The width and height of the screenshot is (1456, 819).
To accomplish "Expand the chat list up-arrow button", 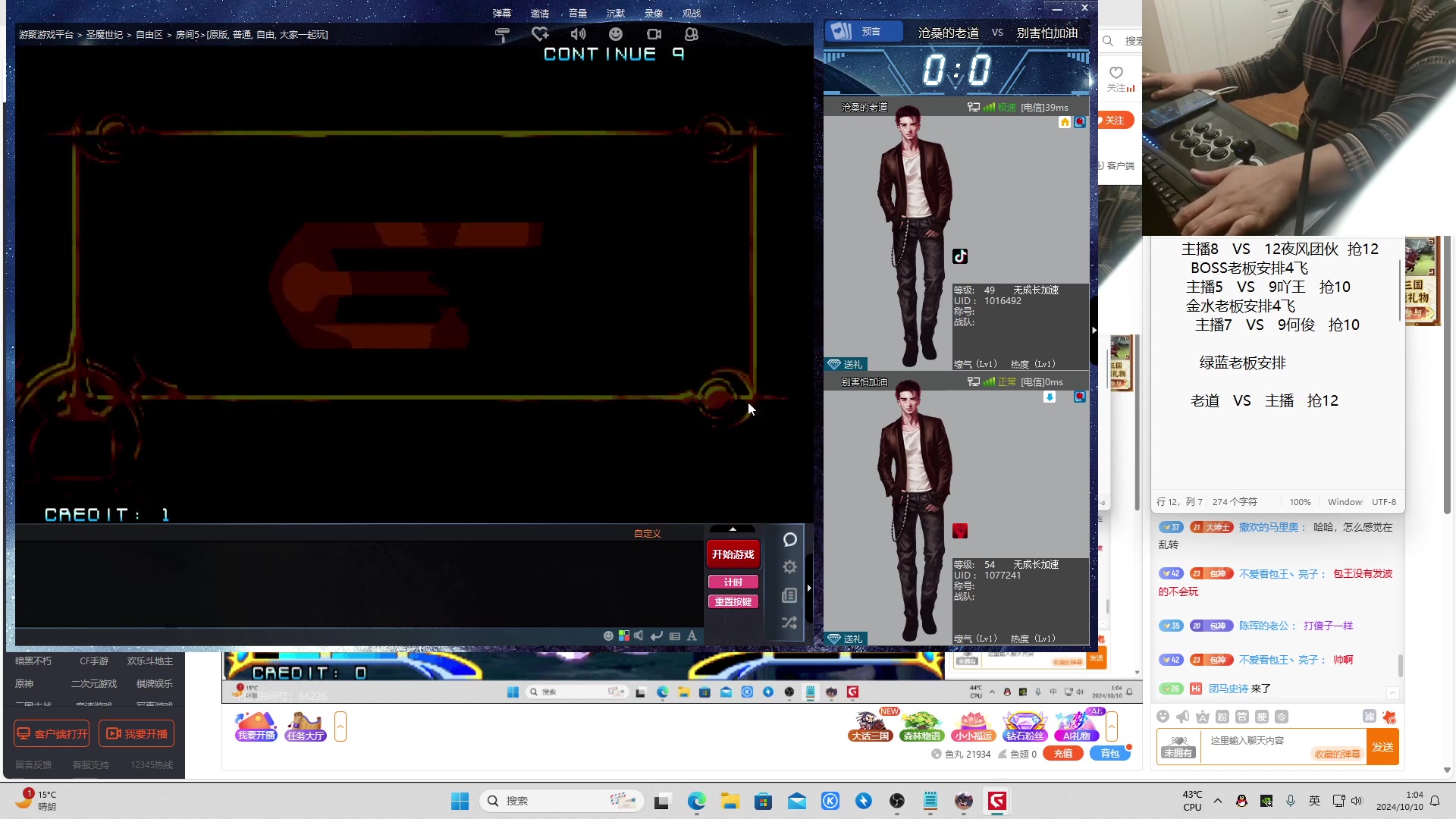I will point(1393,693).
